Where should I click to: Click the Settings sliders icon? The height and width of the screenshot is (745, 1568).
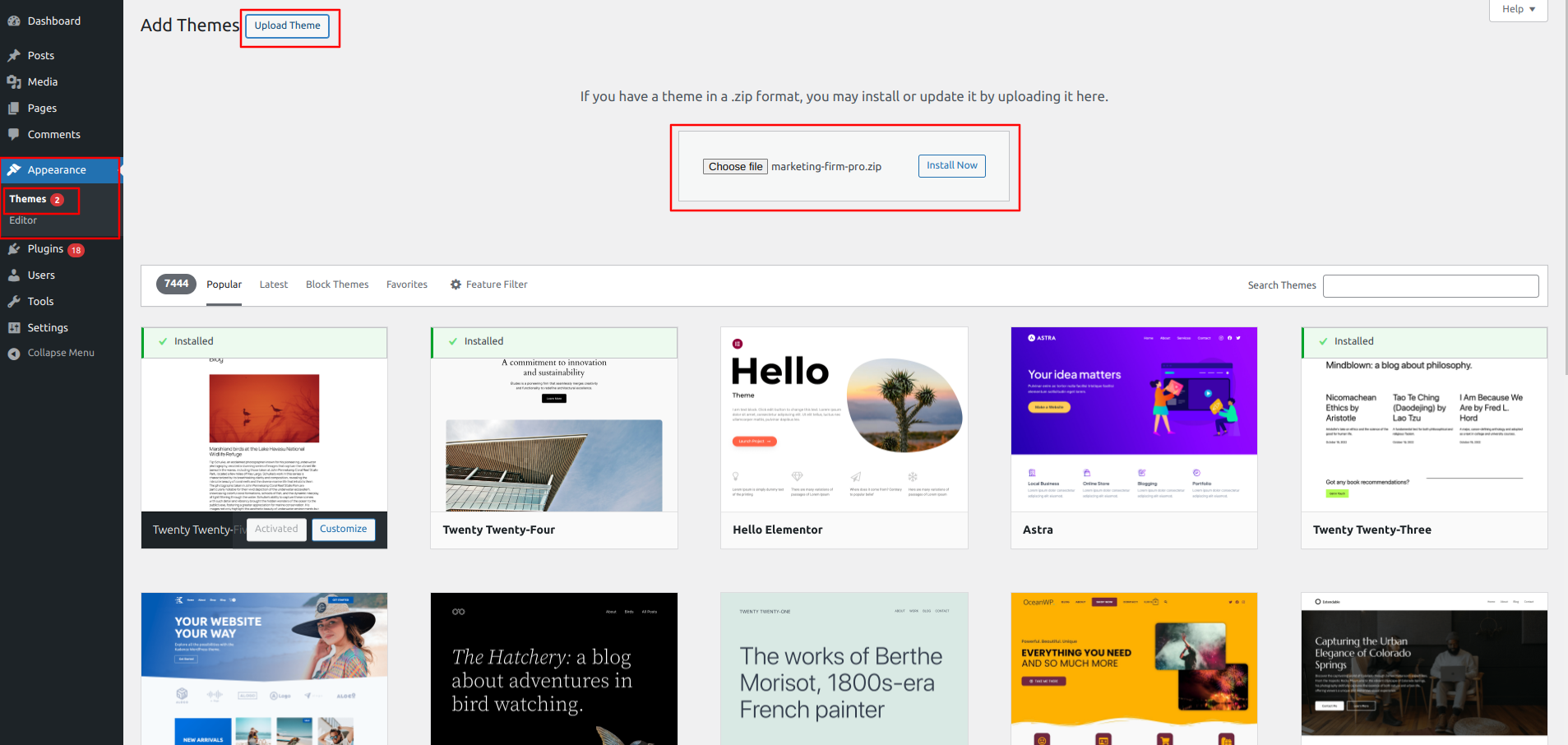coord(14,328)
